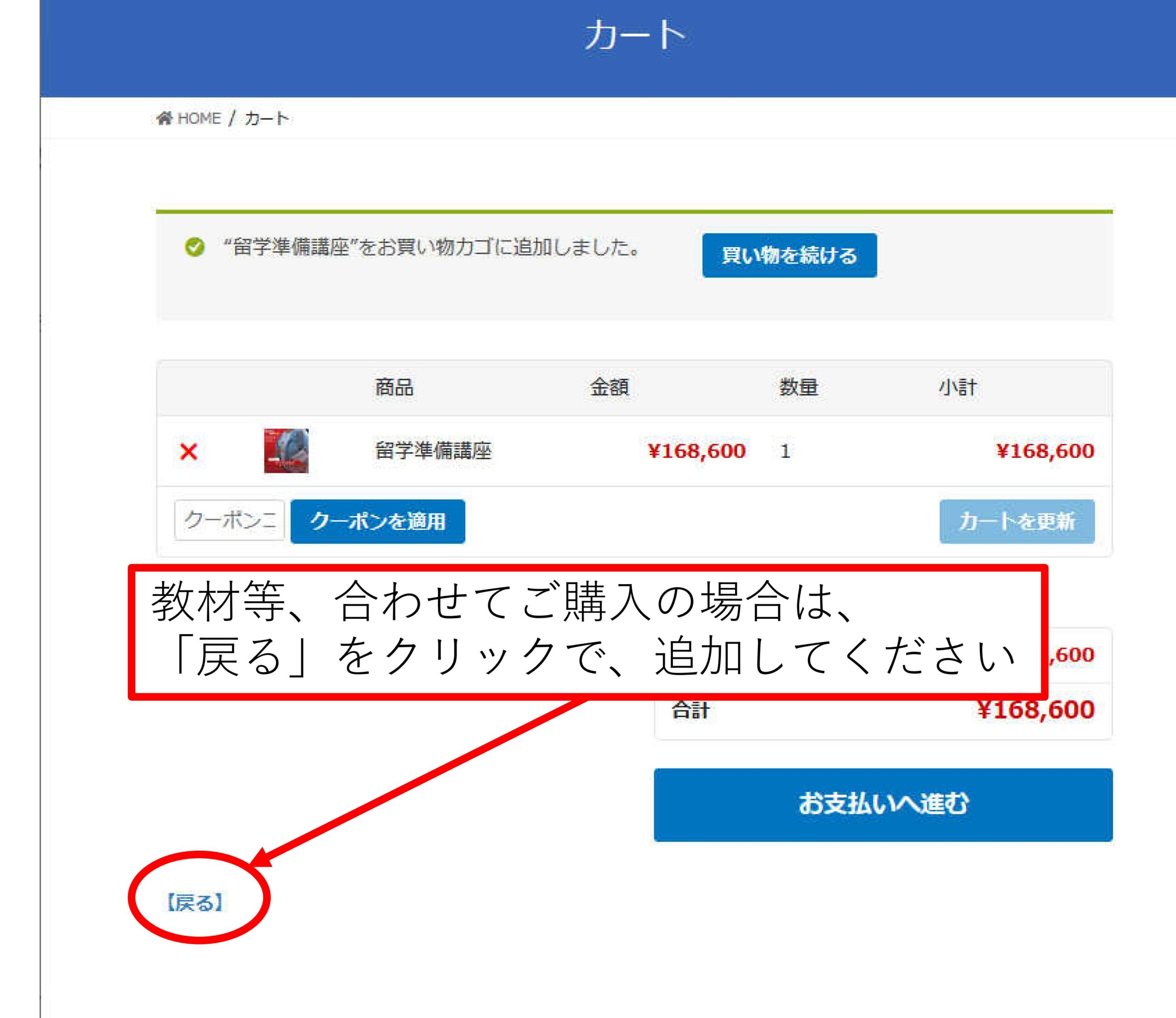Click the 留学準備講座 product name

[433, 451]
